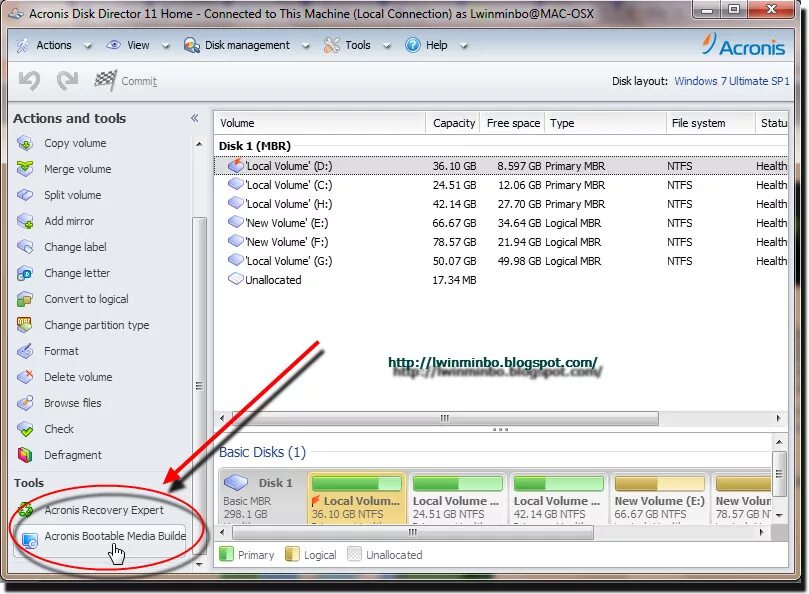
Task: Click the Convert to logical icon
Action: click(x=25, y=299)
